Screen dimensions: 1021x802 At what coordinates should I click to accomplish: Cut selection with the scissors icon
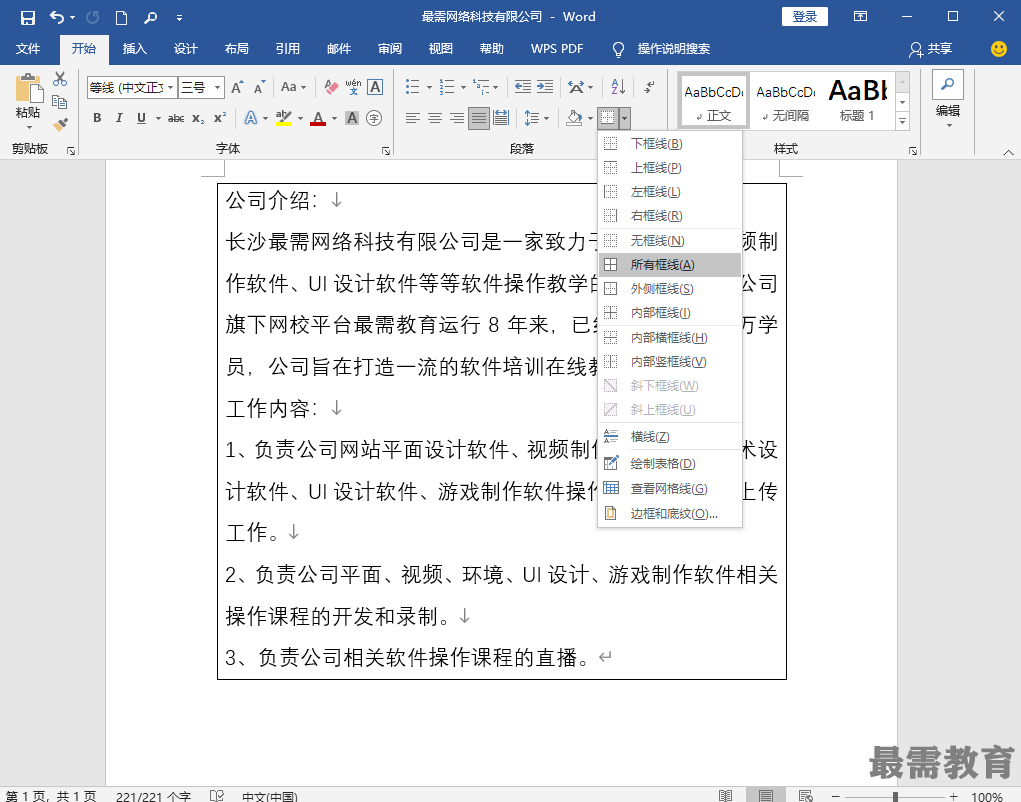point(60,79)
